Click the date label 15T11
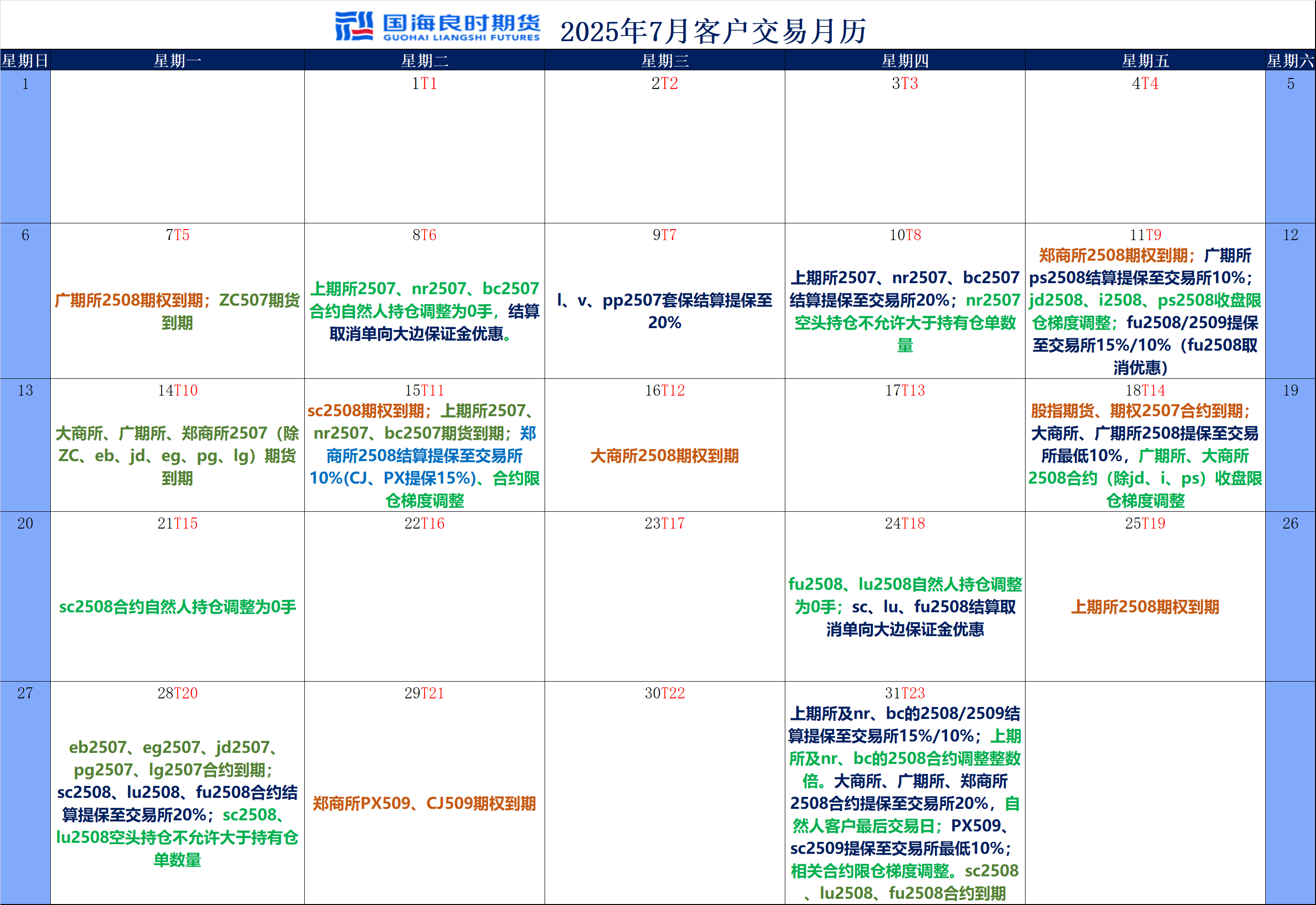The image size is (1316, 905). point(424,391)
